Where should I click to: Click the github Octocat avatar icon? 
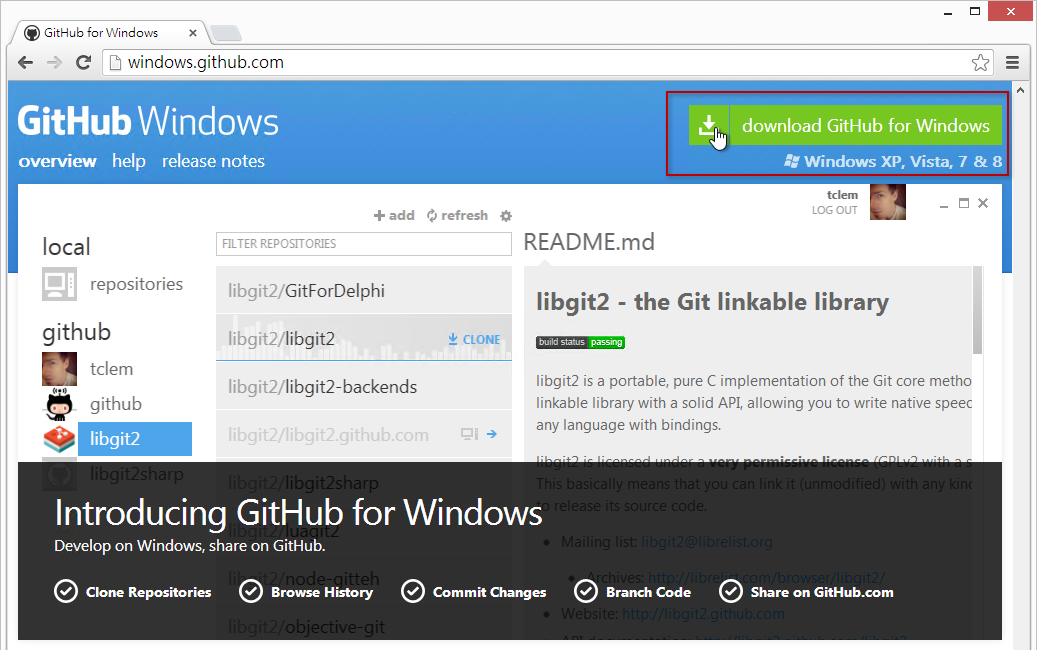59,404
